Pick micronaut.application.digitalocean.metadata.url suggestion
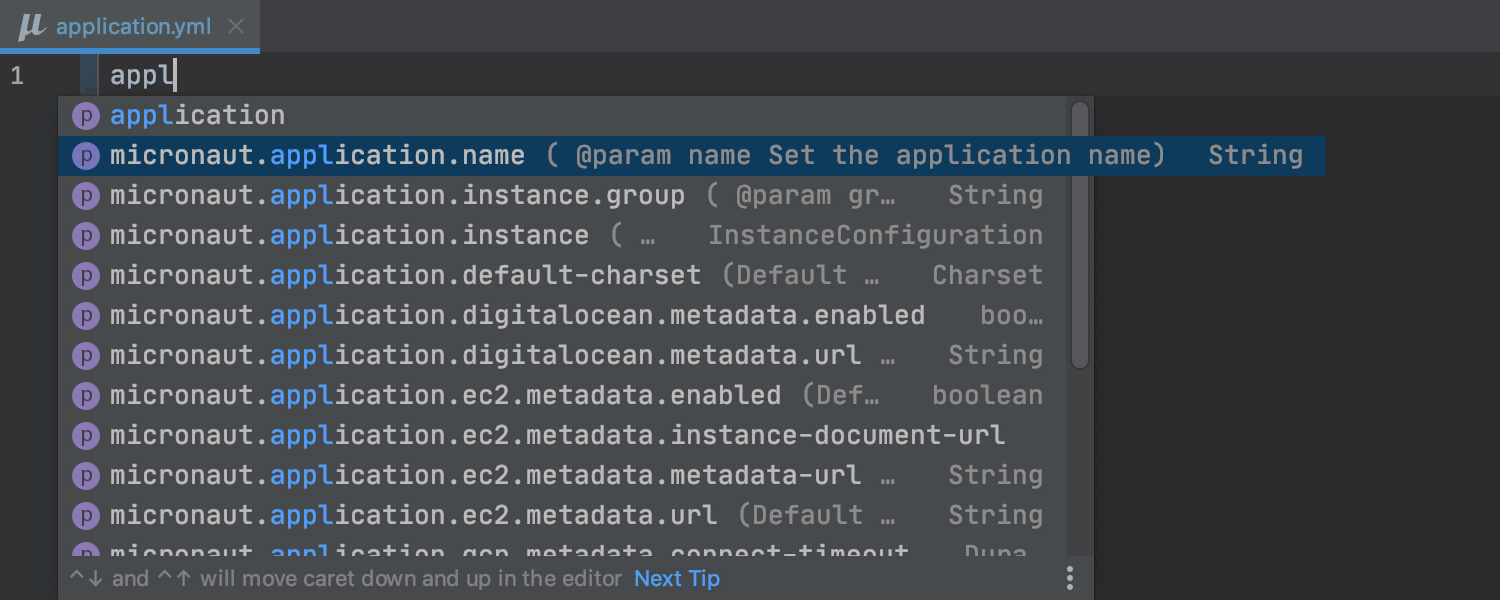Screen dimensions: 1500x600 [562, 356]
